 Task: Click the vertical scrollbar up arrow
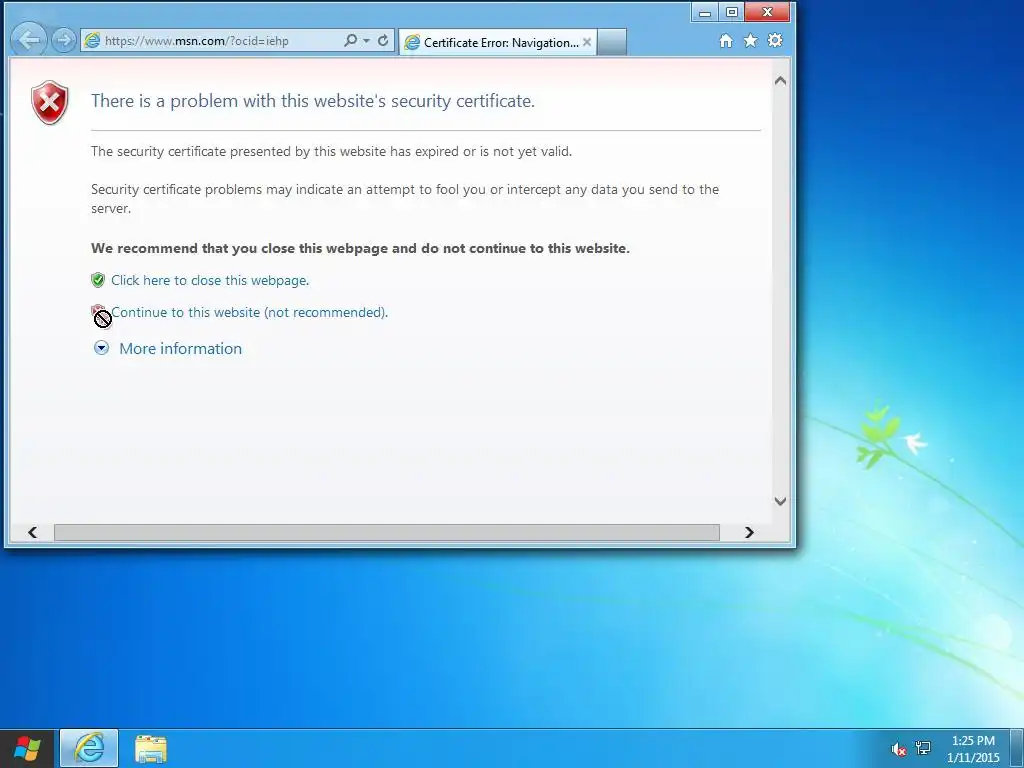[780, 81]
